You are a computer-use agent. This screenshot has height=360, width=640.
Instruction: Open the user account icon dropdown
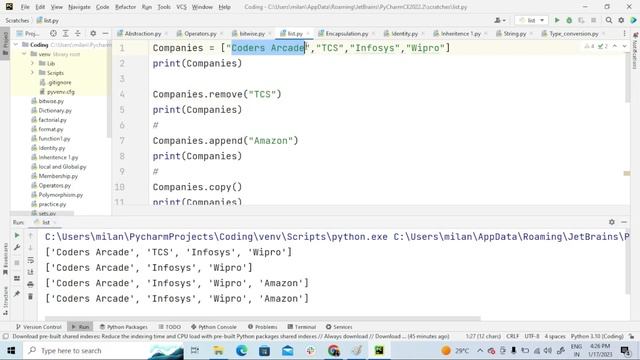[x=500, y=20]
